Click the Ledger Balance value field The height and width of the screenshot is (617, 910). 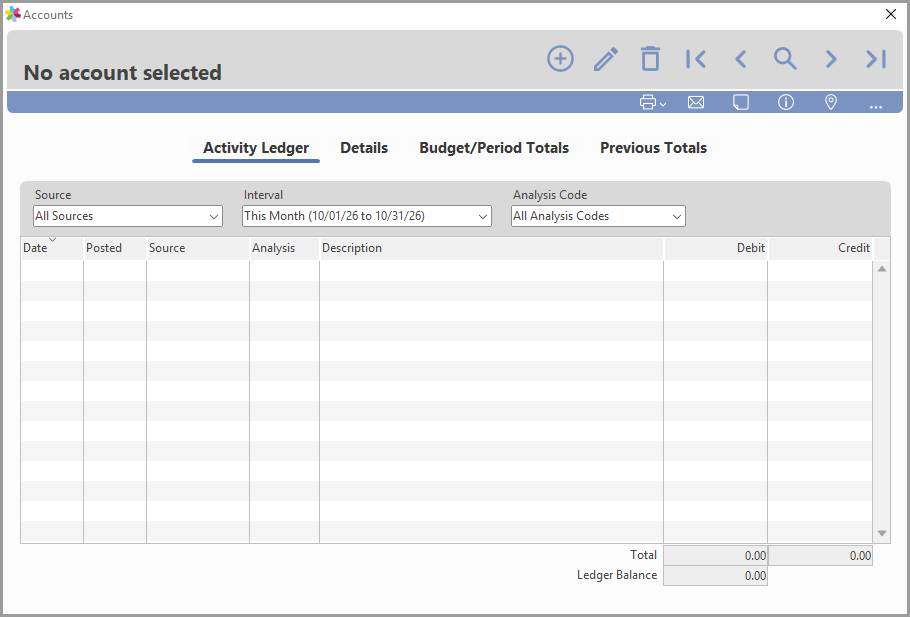pos(716,576)
